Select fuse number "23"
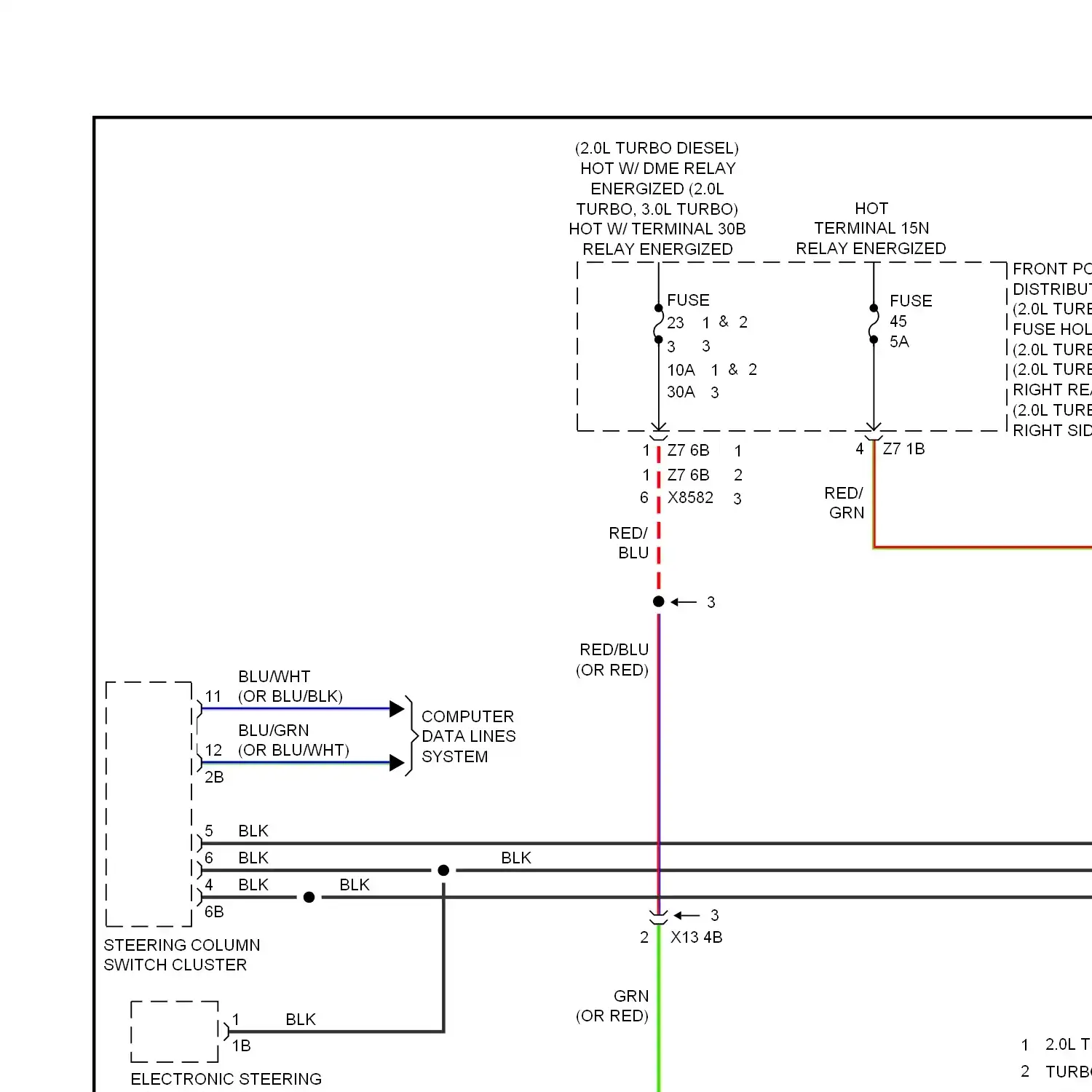The image size is (1092, 1092). pos(676,323)
